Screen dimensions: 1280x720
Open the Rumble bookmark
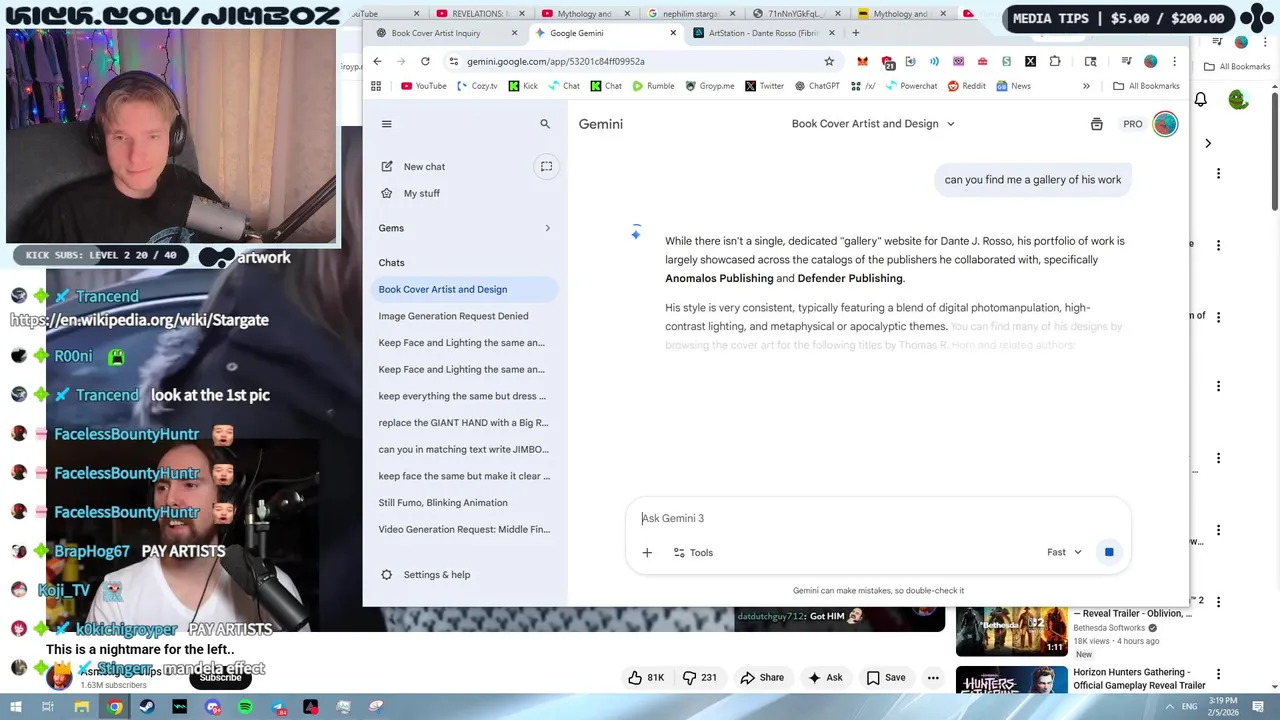coord(653,86)
